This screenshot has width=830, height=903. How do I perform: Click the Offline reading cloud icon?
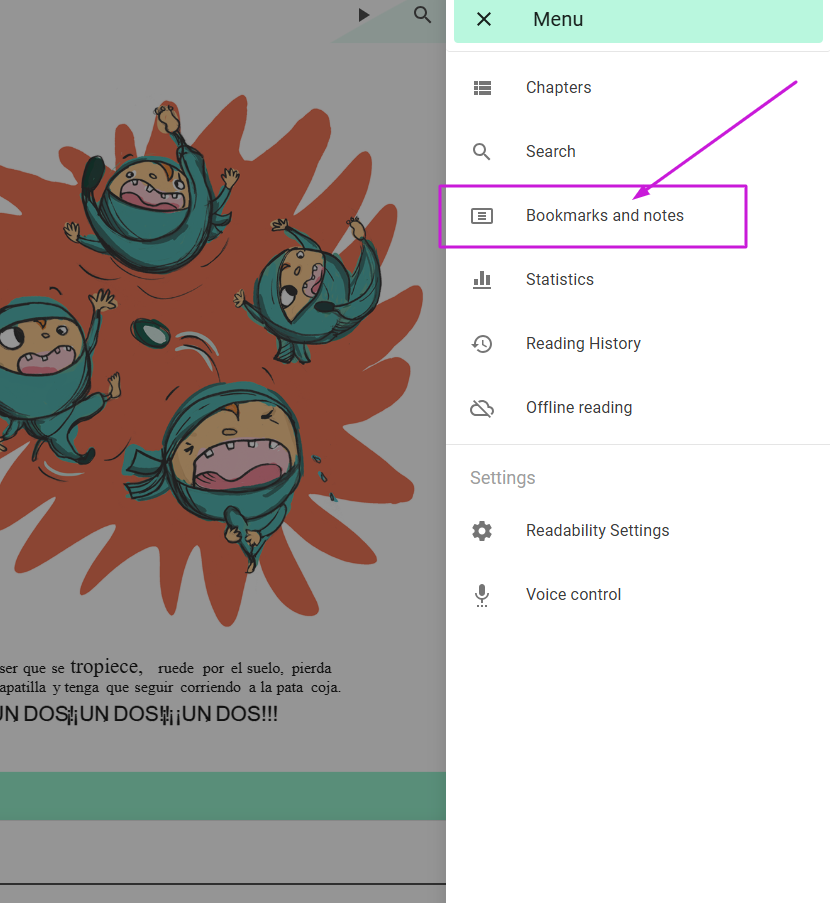pos(482,408)
